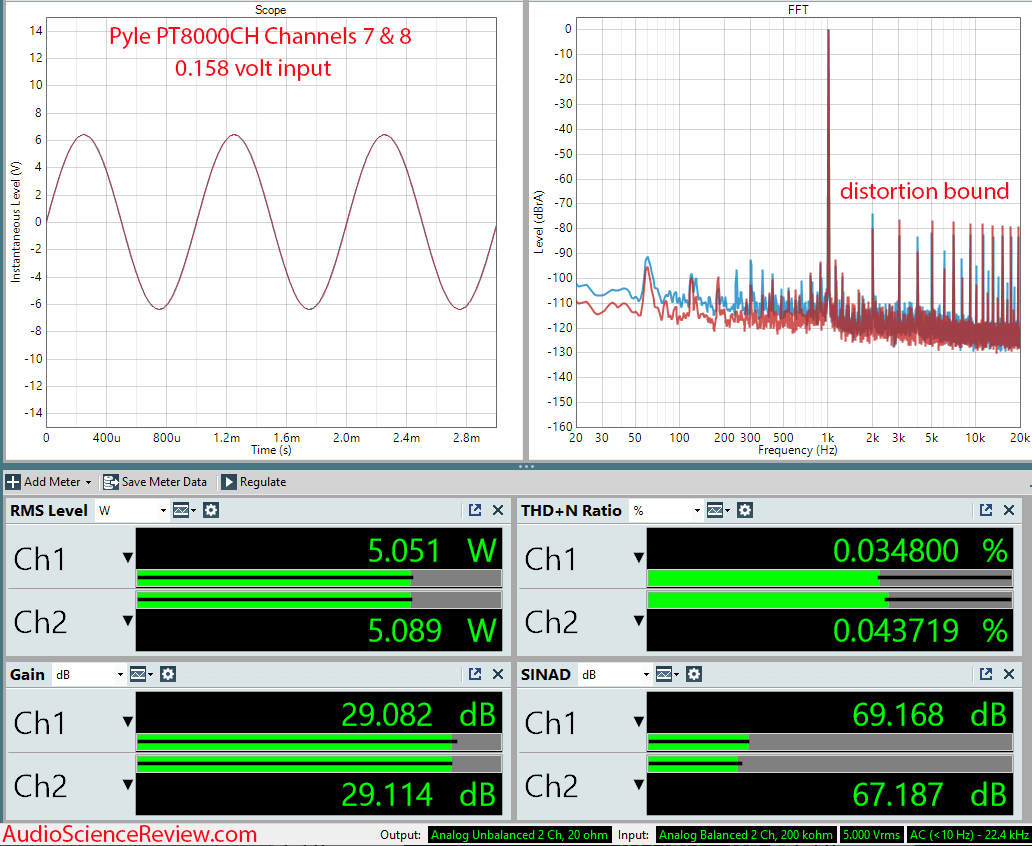Click the THD+N Ratio Ch1 bar graph
This screenshot has width=1032, height=846.
pyautogui.click(x=830, y=579)
